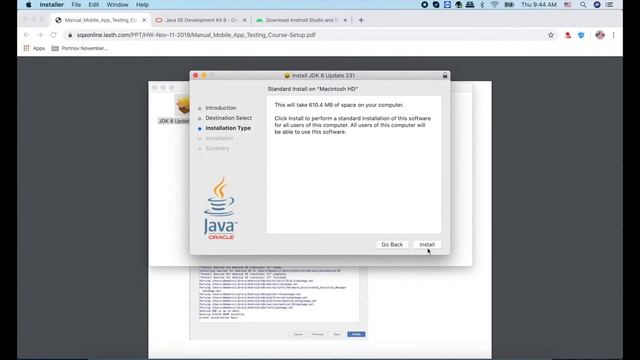Click the hat-shaped status icon in menu bar
The image size is (640, 360).
[x=470, y=4]
